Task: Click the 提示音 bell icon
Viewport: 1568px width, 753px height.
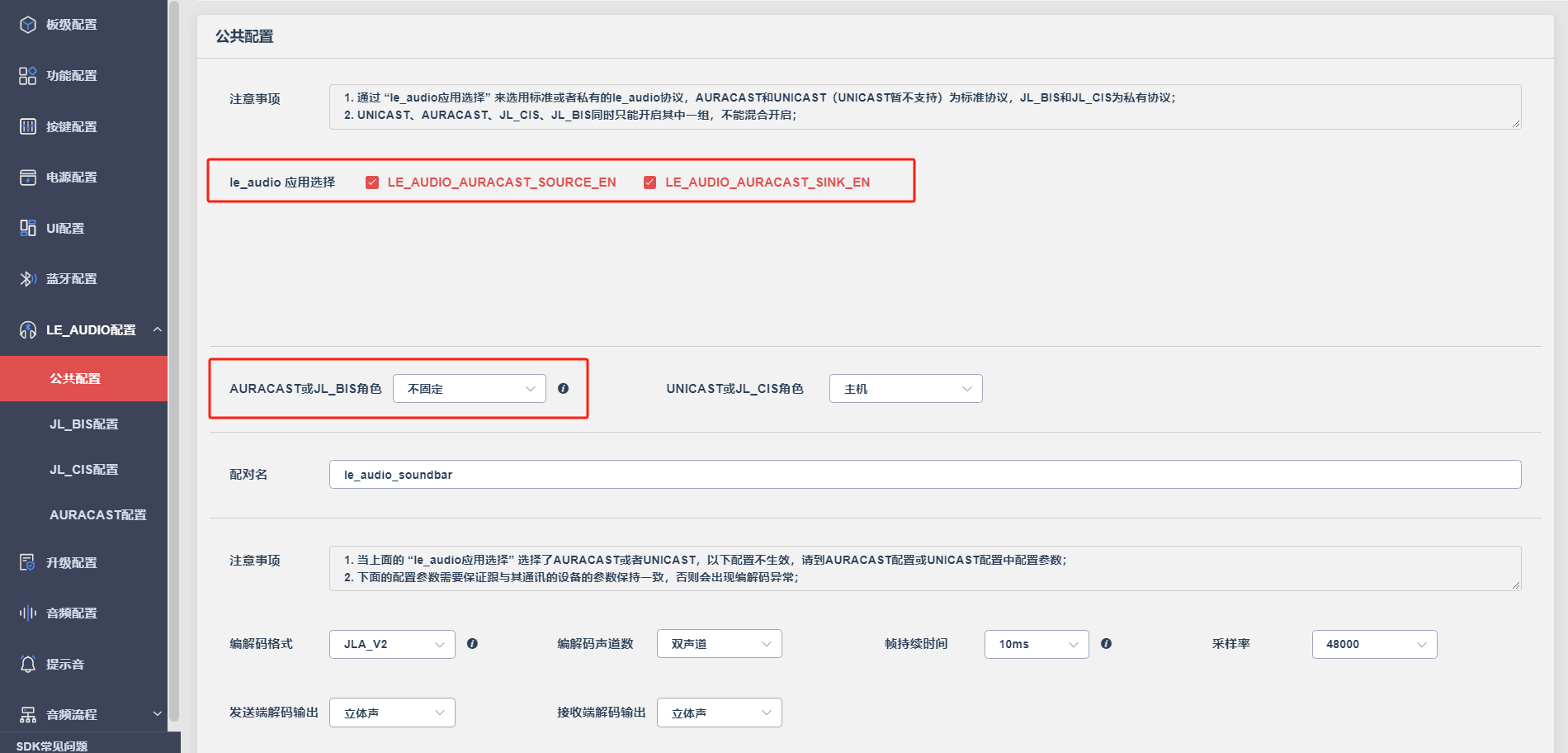Action: point(28,664)
